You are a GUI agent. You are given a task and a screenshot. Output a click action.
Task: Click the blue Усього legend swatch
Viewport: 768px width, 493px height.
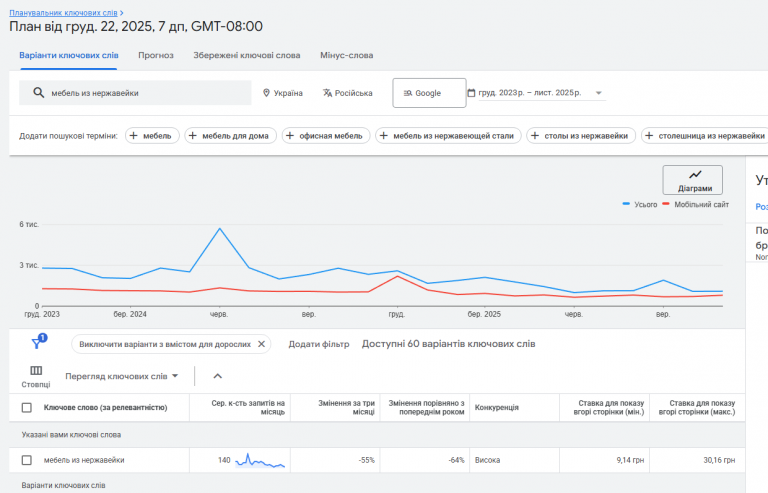[x=626, y=204]
